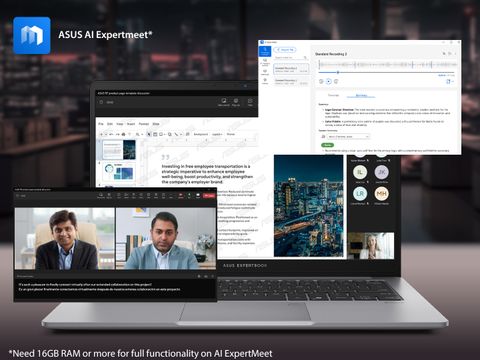This screenshot has height=360, width=480.
Task: Click the first icon beside the recording title
Action: pyautogui.click(x=444, y=54)
